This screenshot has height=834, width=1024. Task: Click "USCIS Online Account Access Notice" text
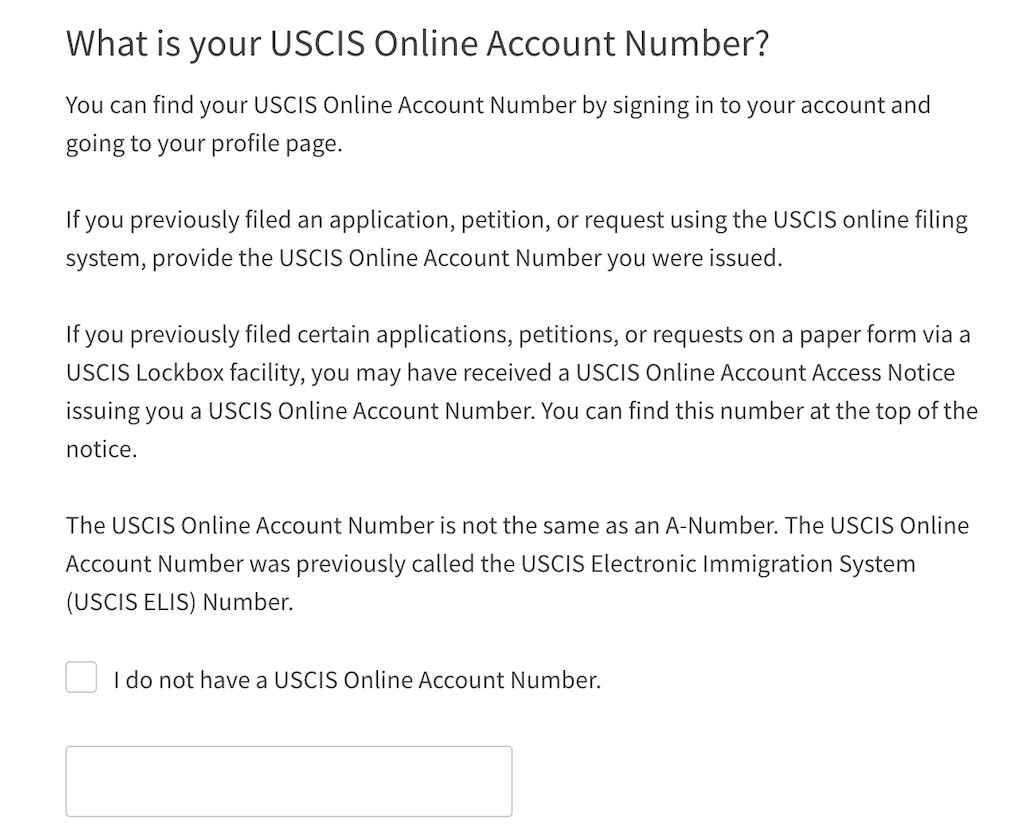tap(764, 372)
